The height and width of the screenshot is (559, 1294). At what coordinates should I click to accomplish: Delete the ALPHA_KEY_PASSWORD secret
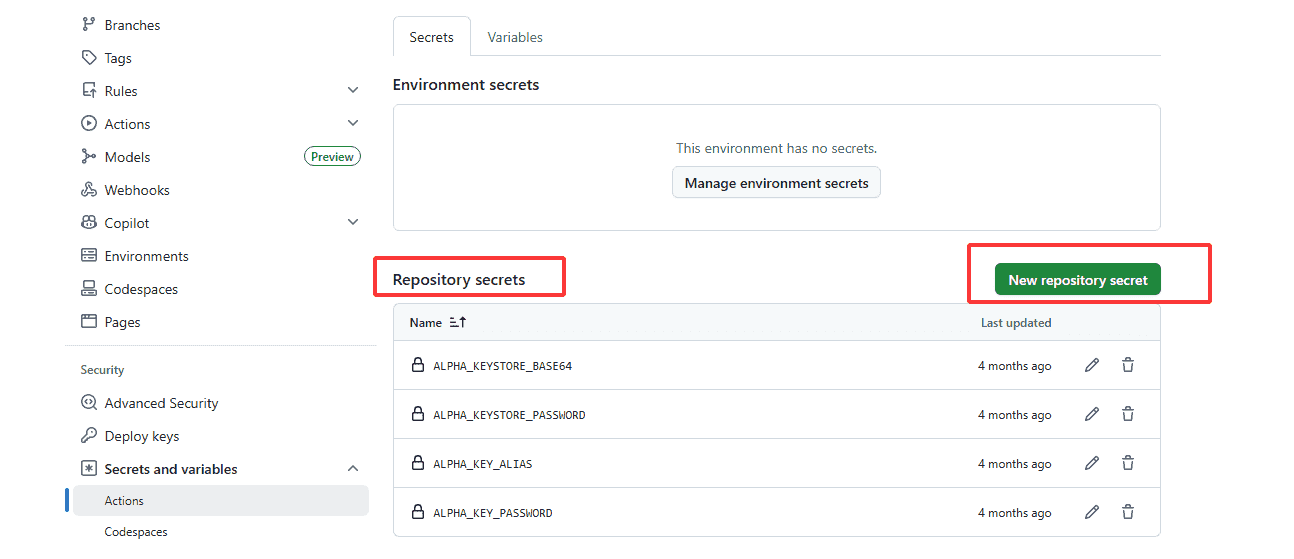click(x=1128, y=513)
